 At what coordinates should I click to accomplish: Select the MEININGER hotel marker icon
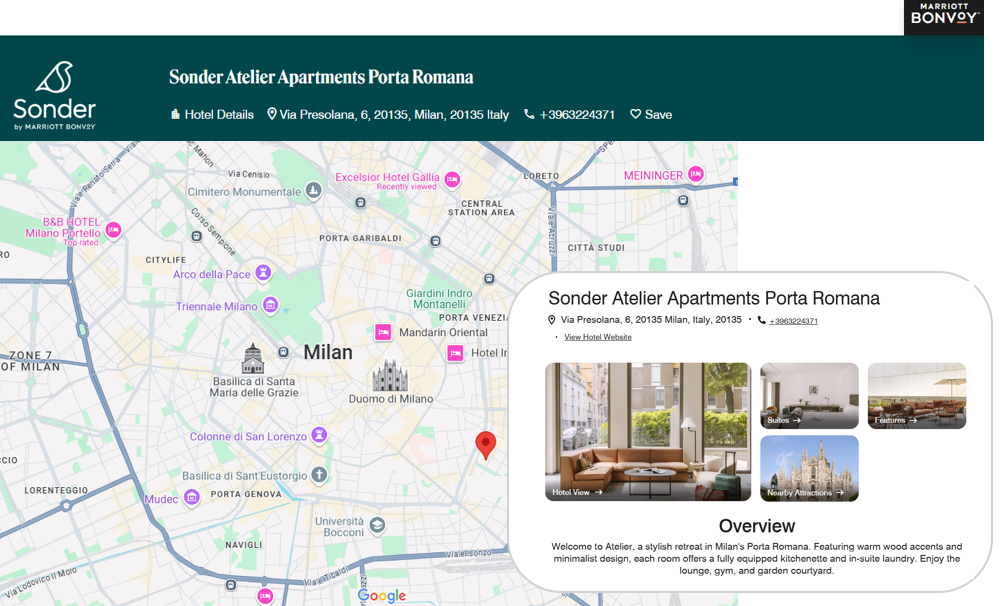point(696,174)
